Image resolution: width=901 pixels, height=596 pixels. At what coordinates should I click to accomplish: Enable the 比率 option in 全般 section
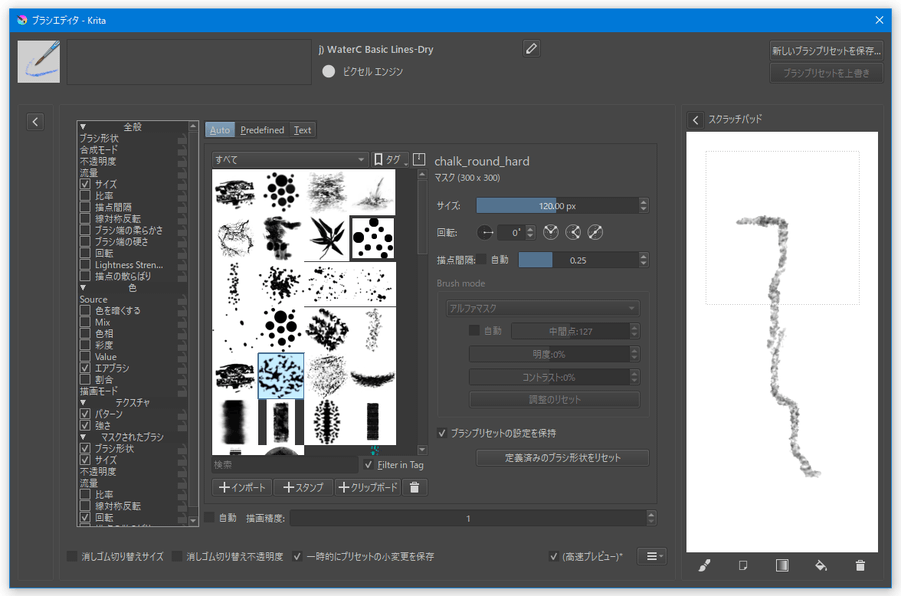click(85, 195)
